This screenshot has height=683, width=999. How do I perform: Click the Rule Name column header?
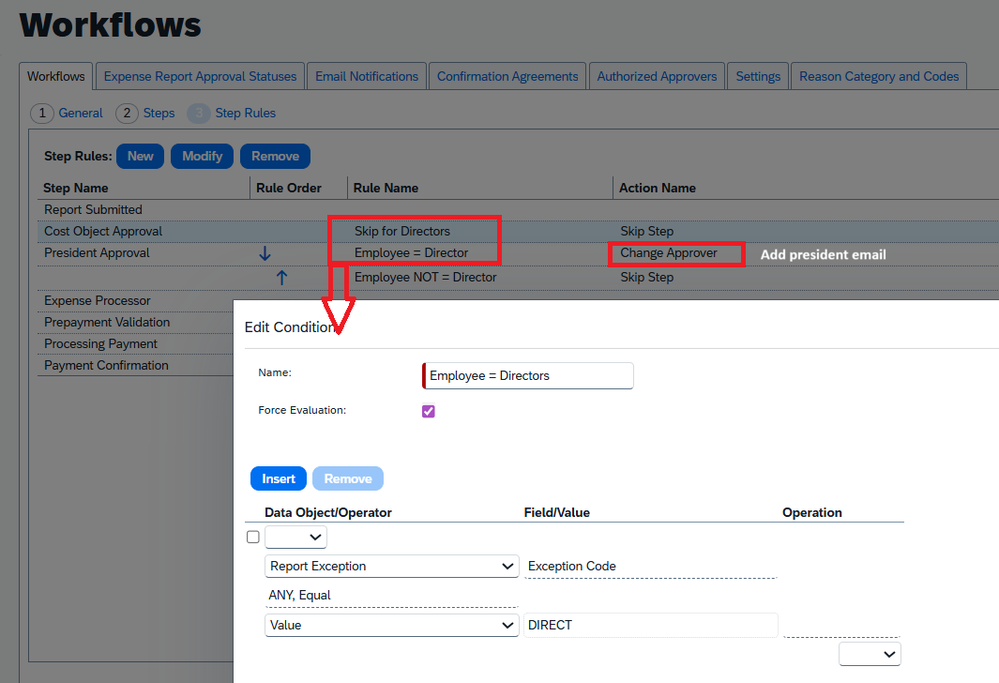pyautogui.click(x=386, y=188)
